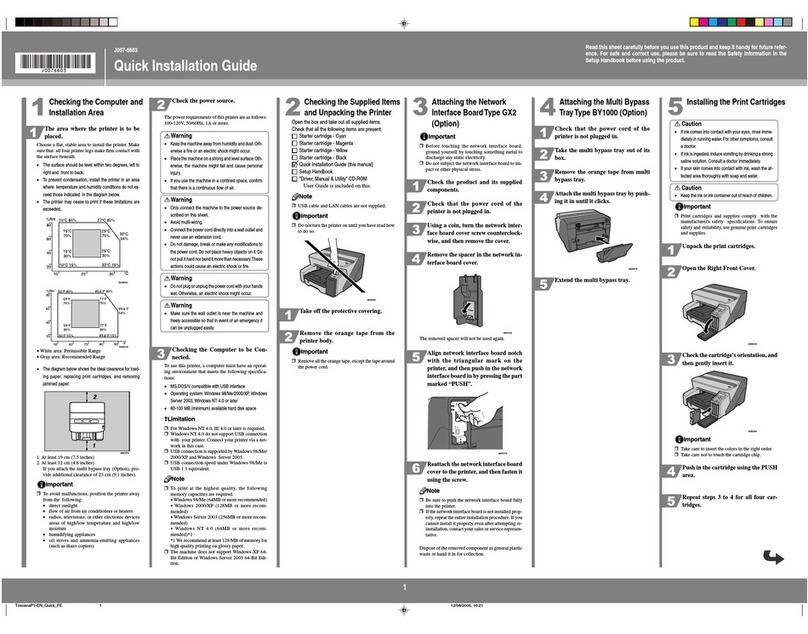Image resolution: width=808 pixels, height=634 pixels.
Task: Tick the 'Starter cartridge - Black' checkbox
Action: click(295, 158)
